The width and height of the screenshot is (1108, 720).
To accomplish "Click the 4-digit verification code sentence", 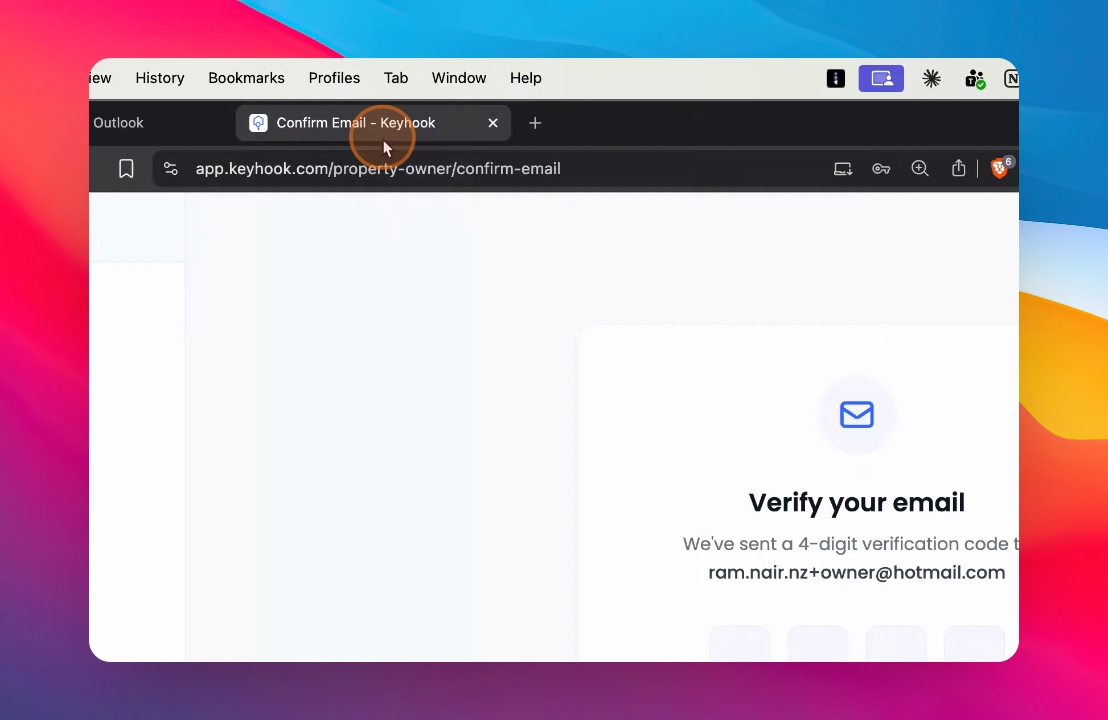I will (851, 544).
